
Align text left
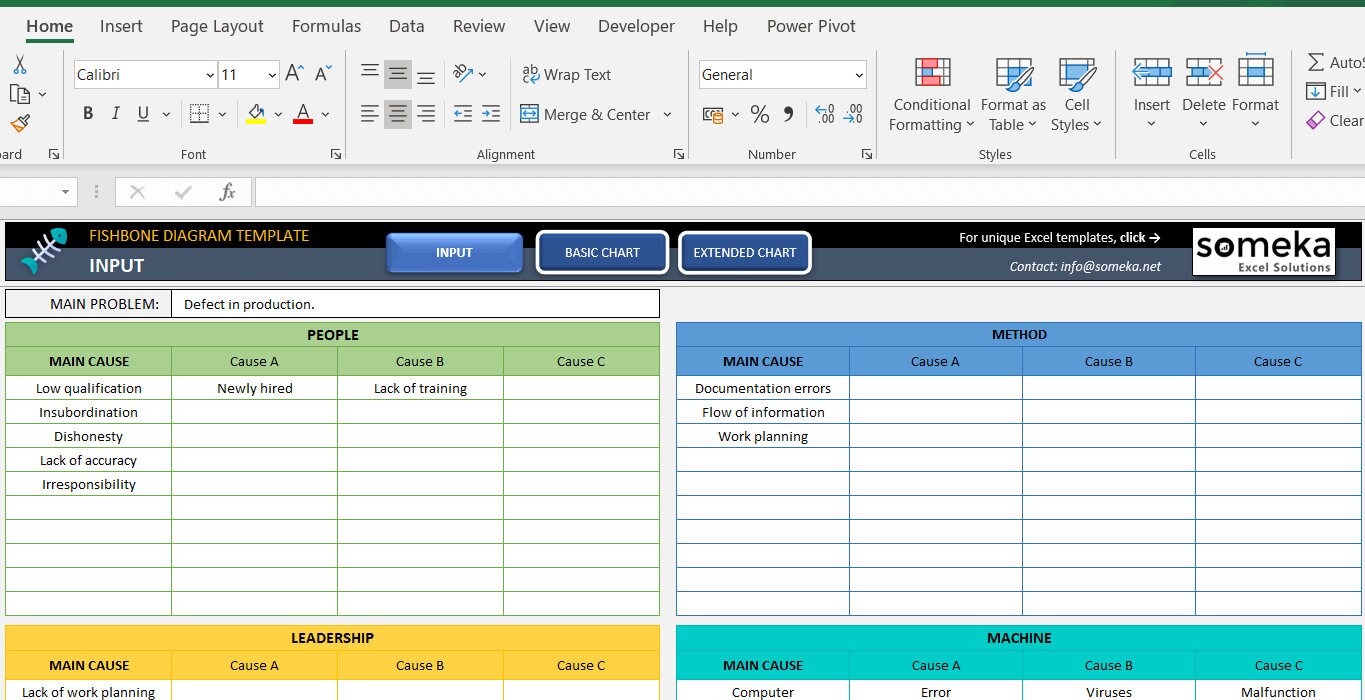[370, 114]
